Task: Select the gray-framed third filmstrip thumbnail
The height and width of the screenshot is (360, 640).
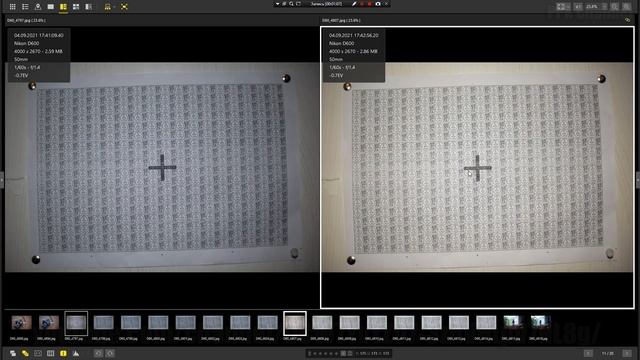Action: pyautogui.click(x=76, y=323)
